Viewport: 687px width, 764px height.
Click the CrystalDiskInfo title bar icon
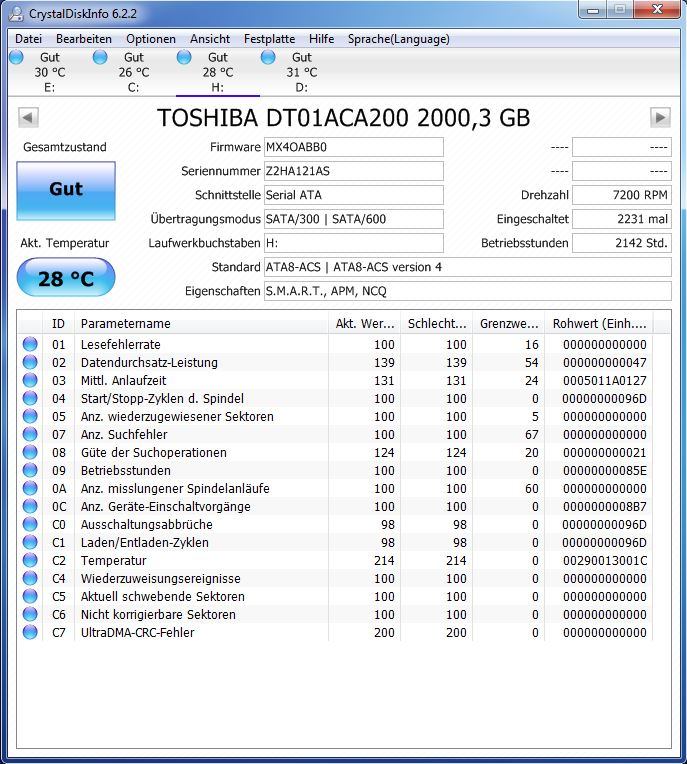(x=17, y=14)
